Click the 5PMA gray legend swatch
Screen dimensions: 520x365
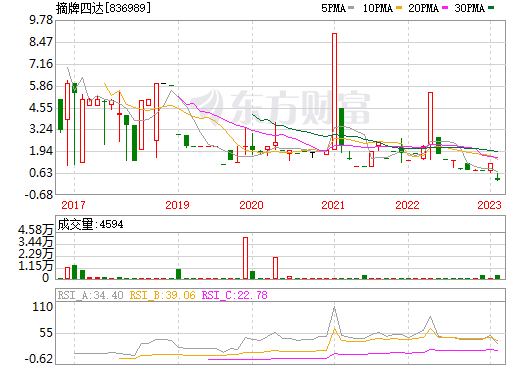pyautogui.click(x=351, y=8)
